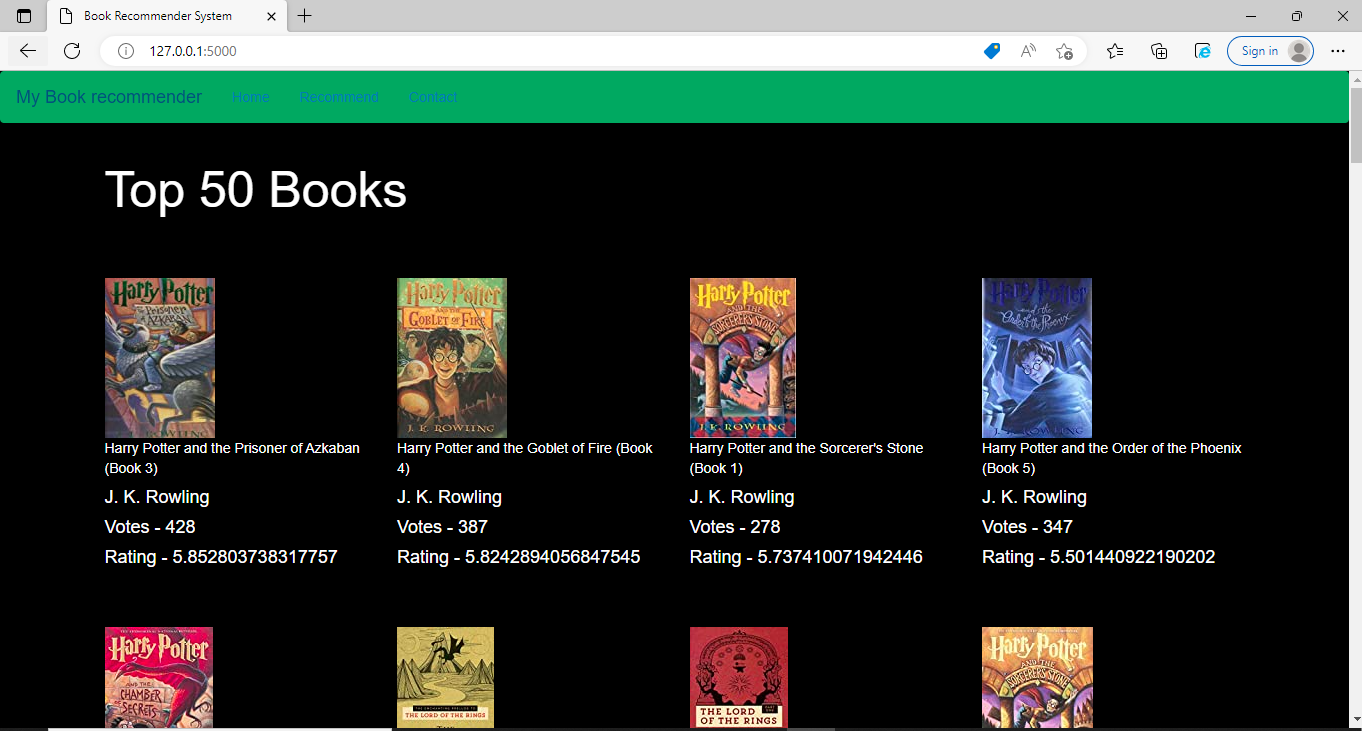Open Browser Essentials icon
The height and width of the screenshot is (731, 1362).
1201,50
